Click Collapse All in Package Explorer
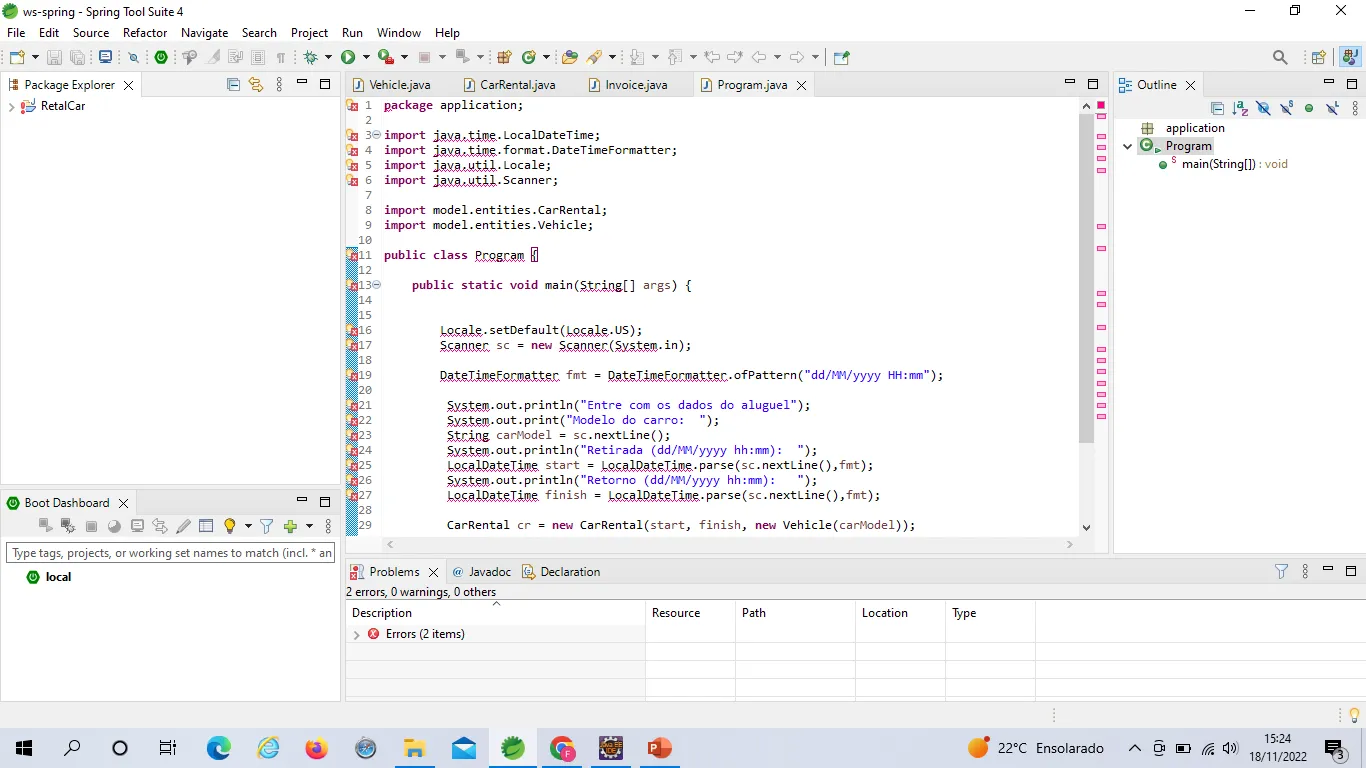This screenshot has width=1366, height=768. pyautogui.click(x=233, y=85)
